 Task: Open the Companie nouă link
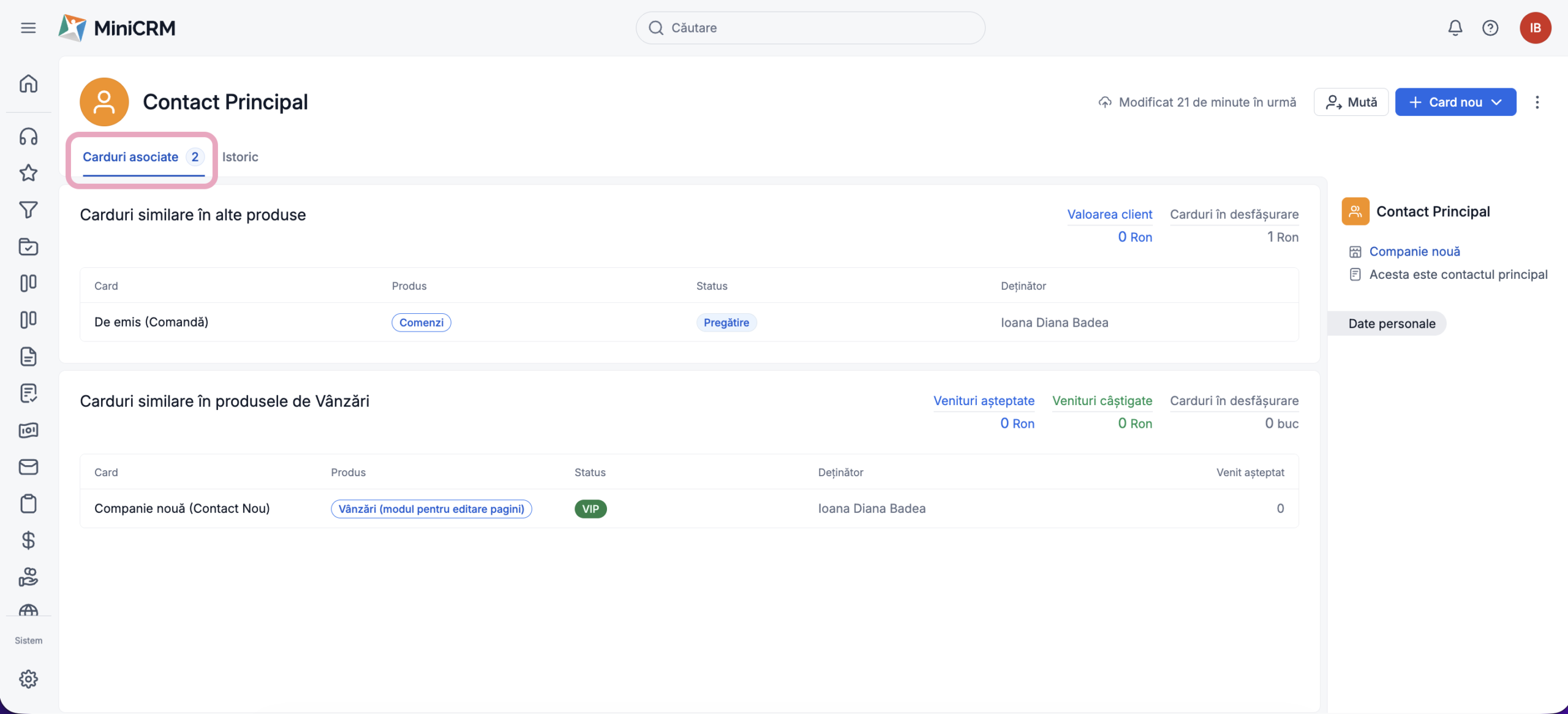click(1414, 251)
